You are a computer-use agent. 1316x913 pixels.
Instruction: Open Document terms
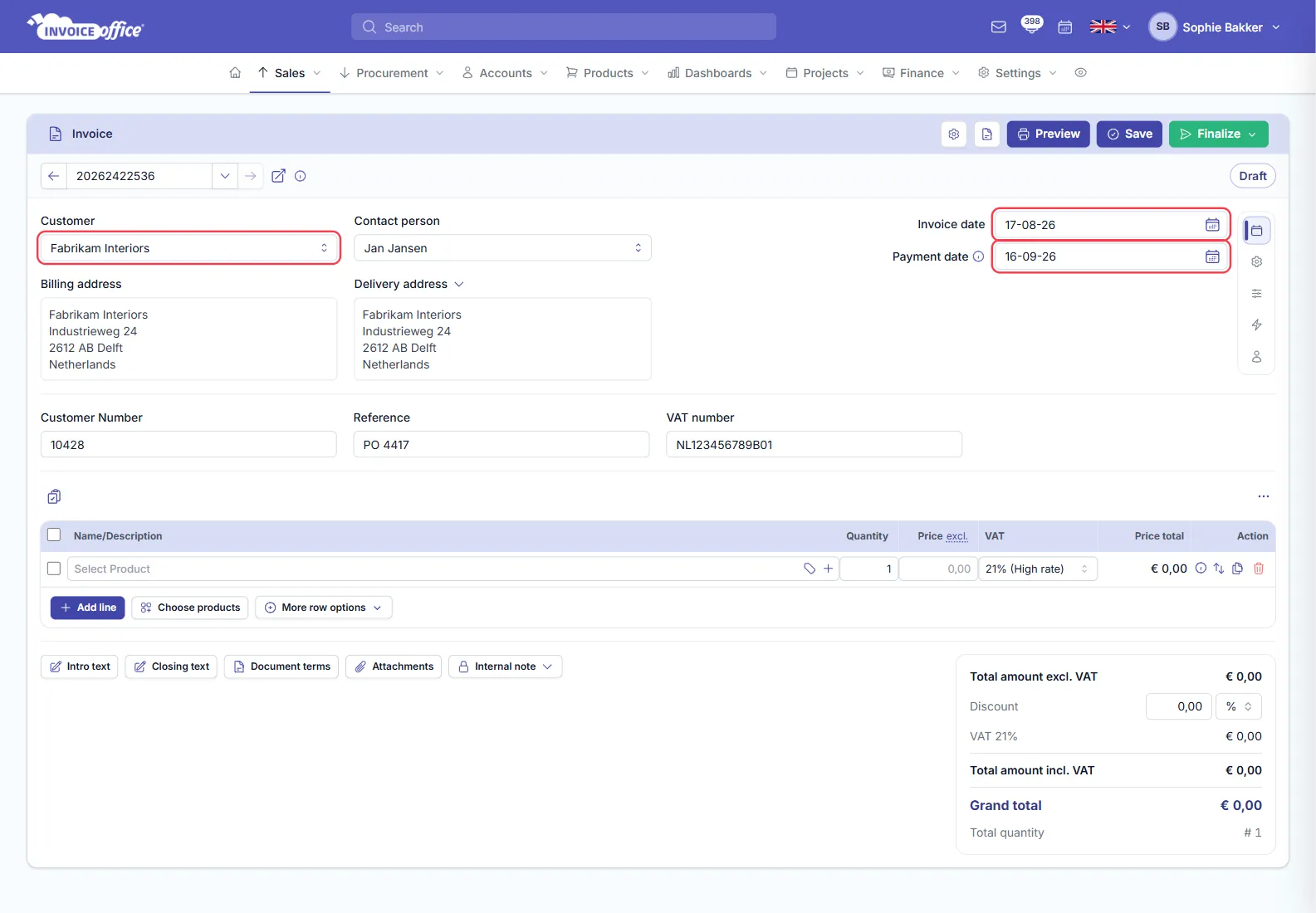[281, 666]
